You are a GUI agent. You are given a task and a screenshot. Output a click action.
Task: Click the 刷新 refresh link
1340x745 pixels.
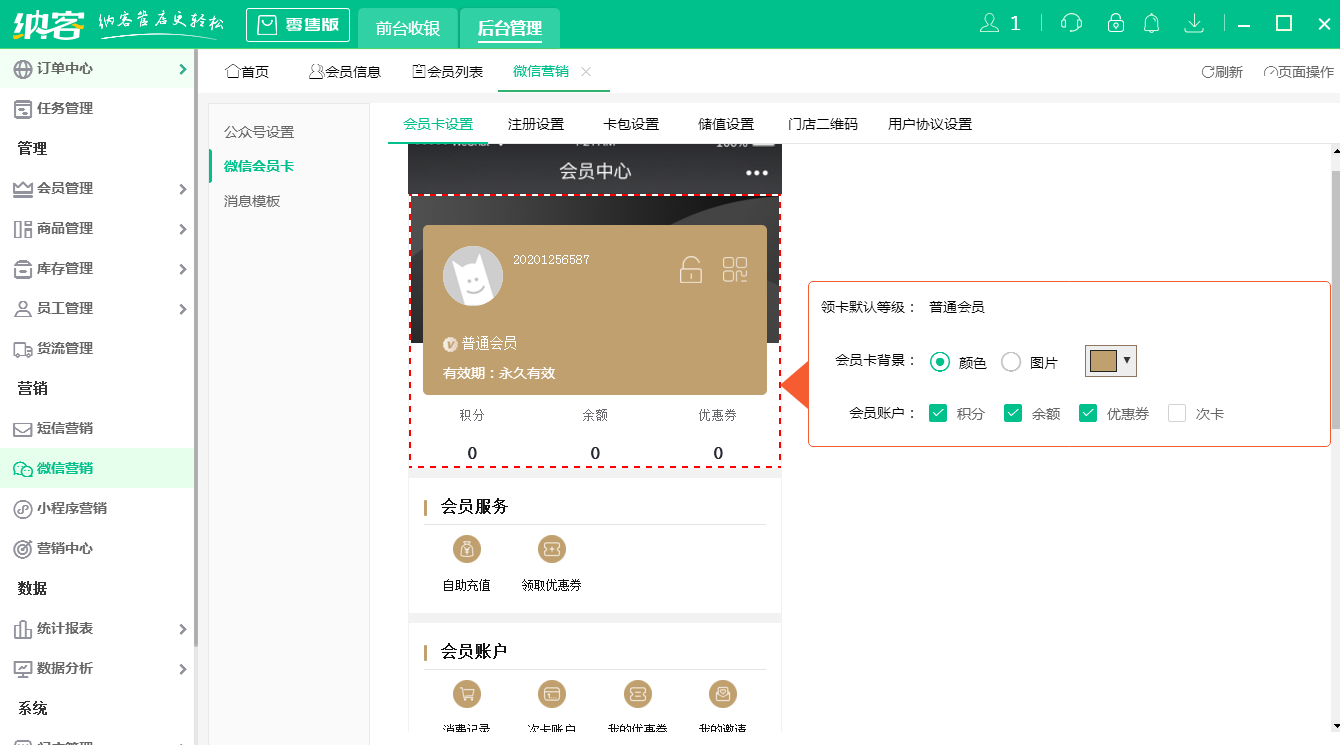point(1221,71)
